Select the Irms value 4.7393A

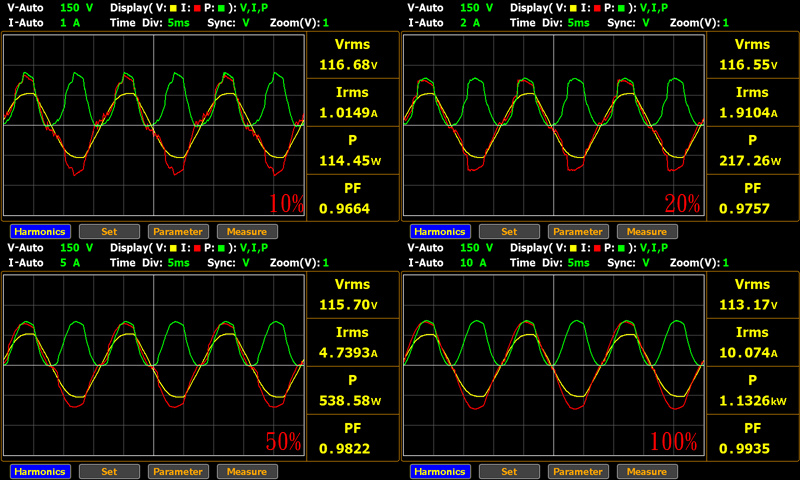click(348, 352)
